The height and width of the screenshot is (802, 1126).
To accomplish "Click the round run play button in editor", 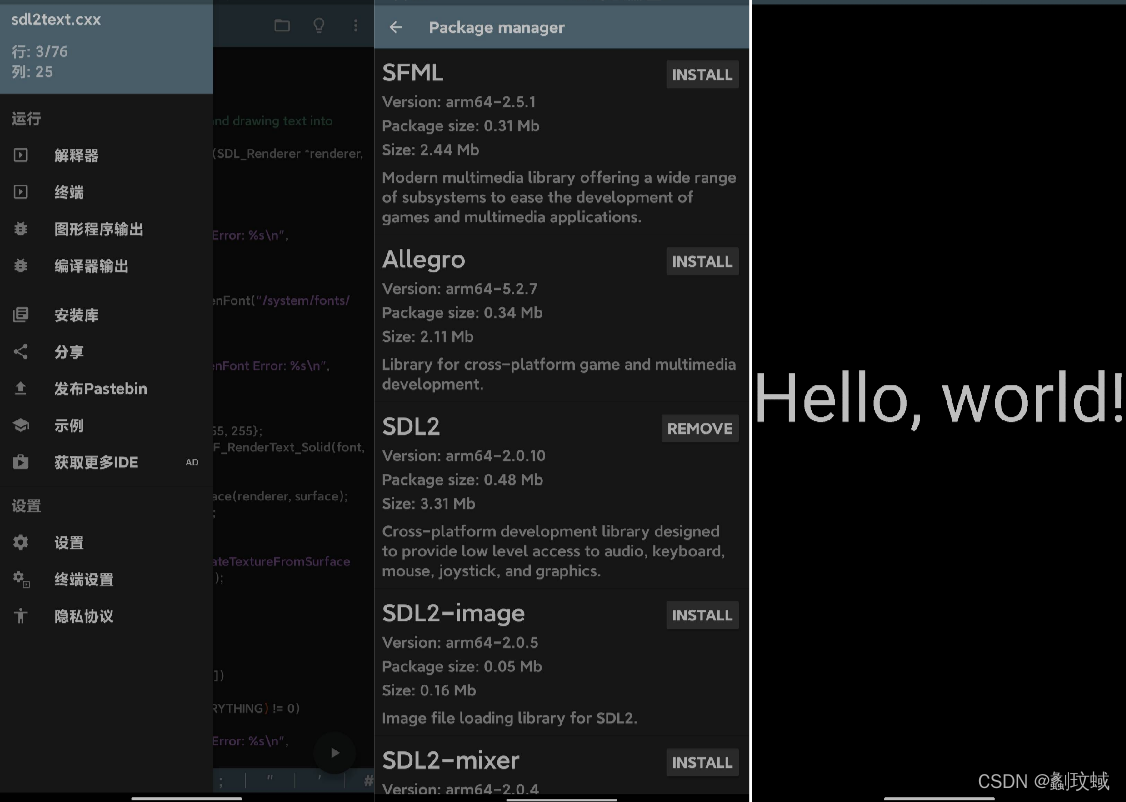I will (335, 752).
